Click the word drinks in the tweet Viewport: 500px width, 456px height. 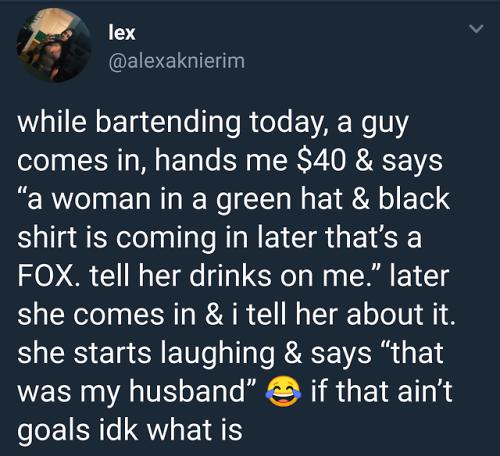(x=230, y=276)
